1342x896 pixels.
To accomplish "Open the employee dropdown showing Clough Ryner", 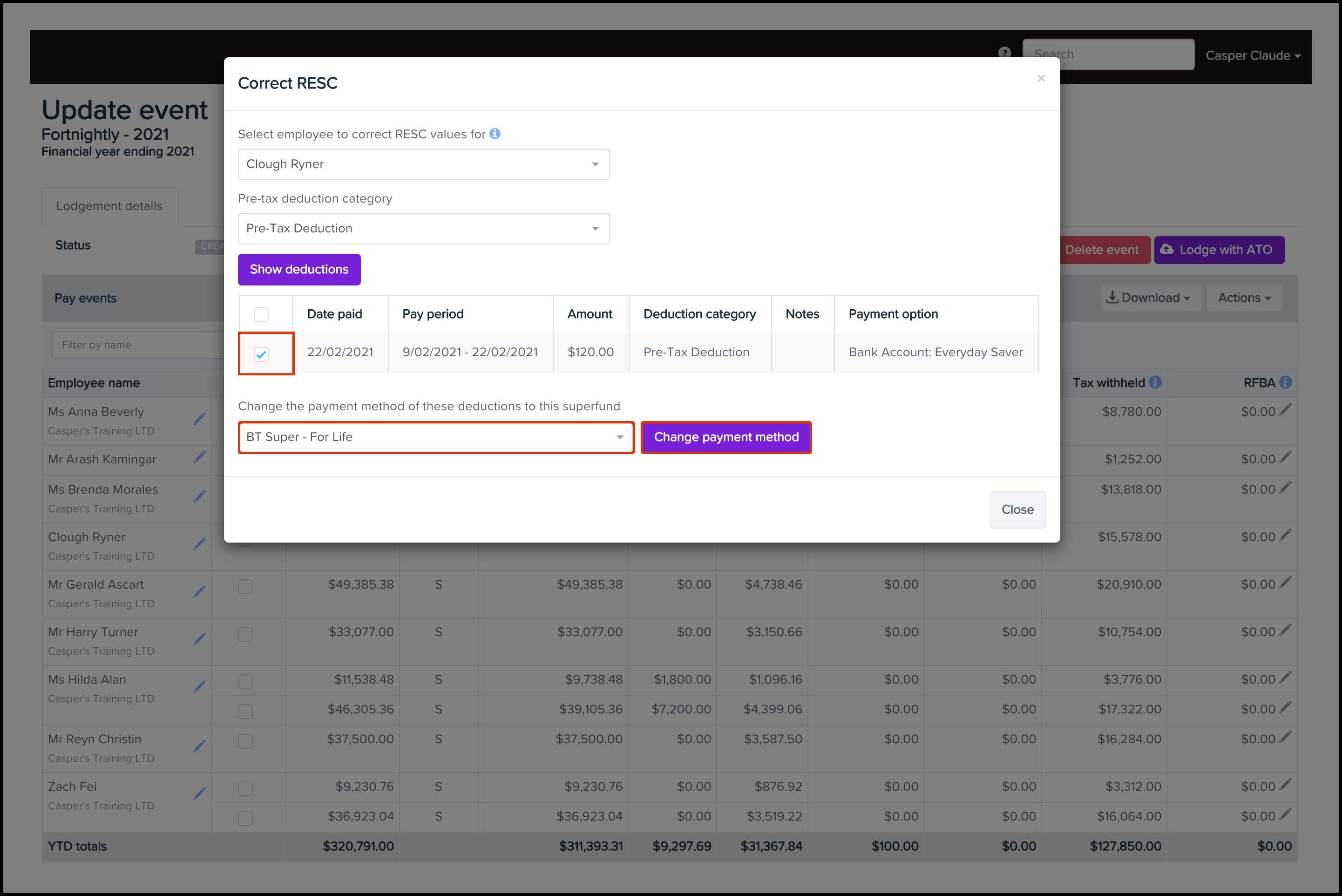I will tap(423, 164).
